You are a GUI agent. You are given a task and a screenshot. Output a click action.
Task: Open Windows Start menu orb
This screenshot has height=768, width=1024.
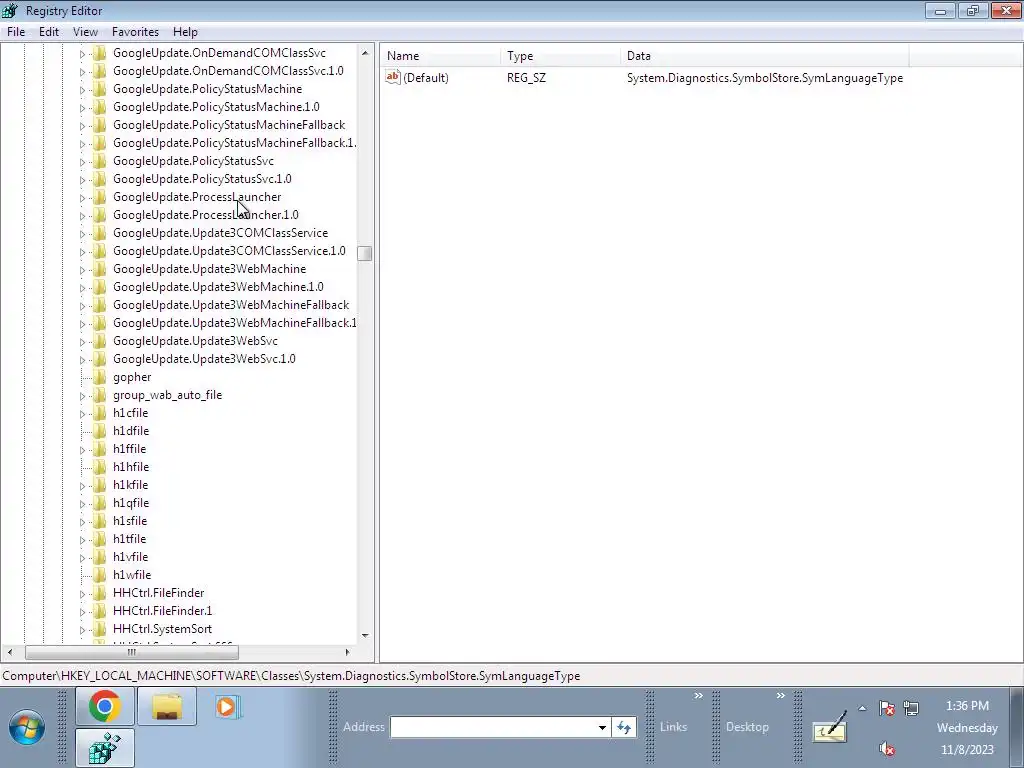(27, 728)
